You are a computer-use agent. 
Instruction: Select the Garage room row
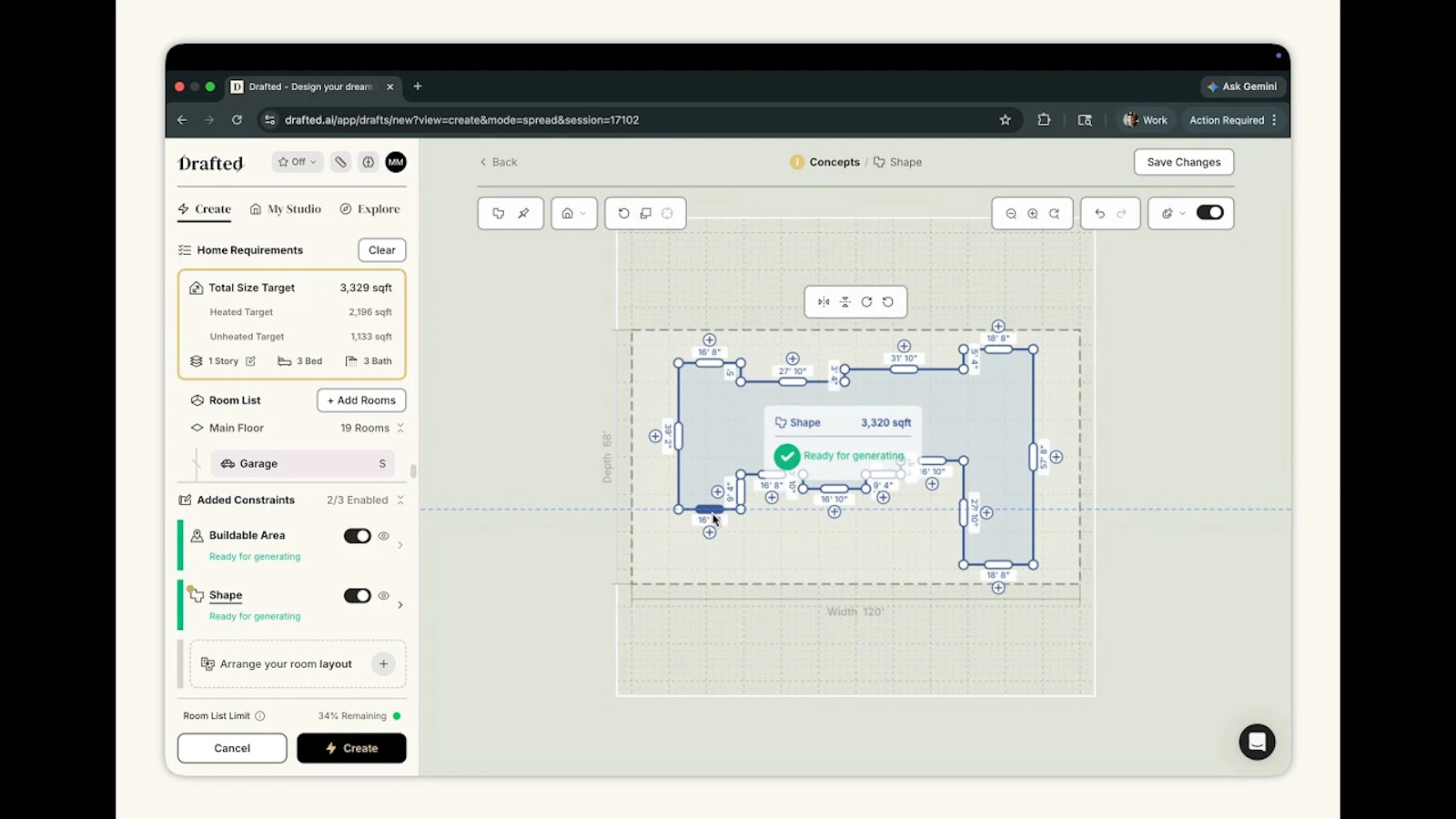tap(303, 463)
